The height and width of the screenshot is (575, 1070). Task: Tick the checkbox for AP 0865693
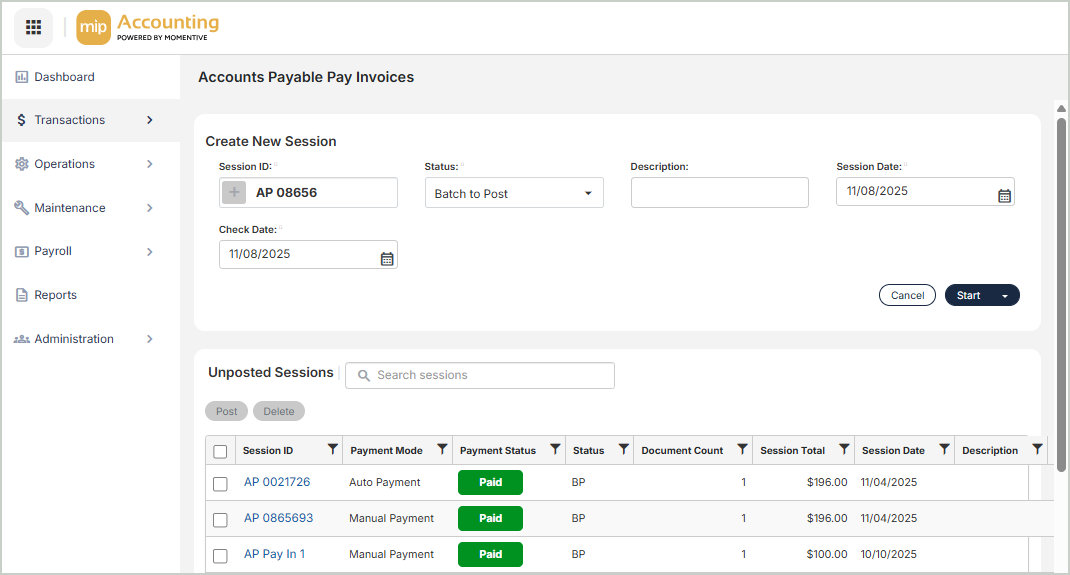pos(220,520)
